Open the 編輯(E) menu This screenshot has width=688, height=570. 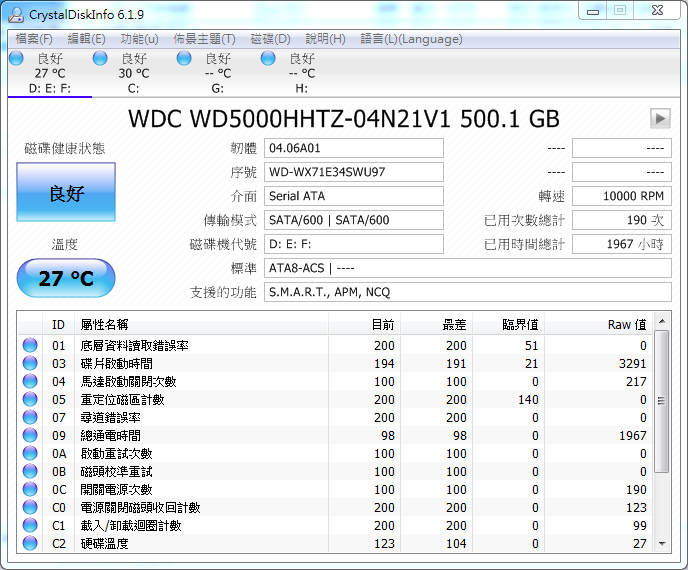86,39
